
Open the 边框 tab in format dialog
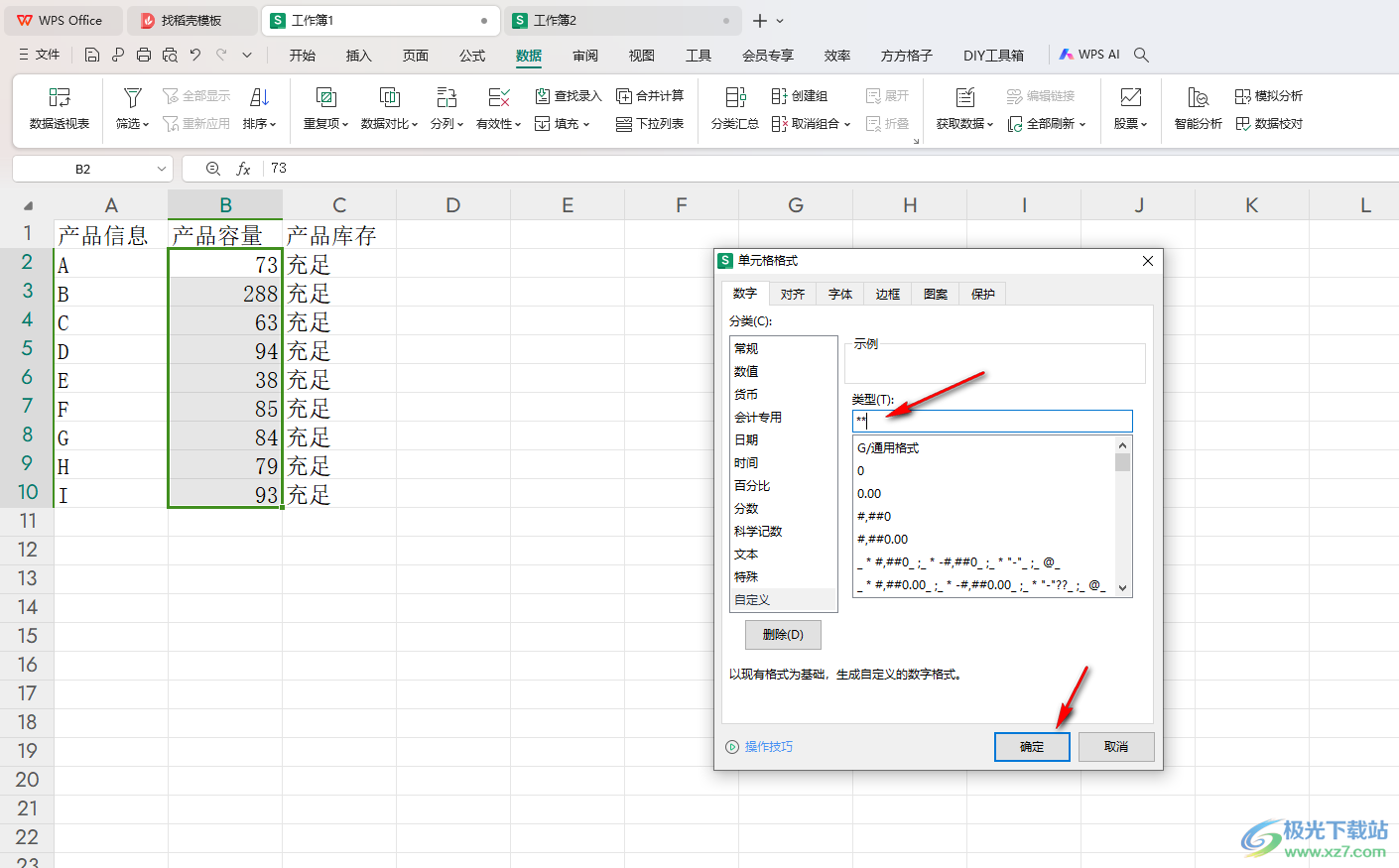pyautogui.click(x=888, y=294)
